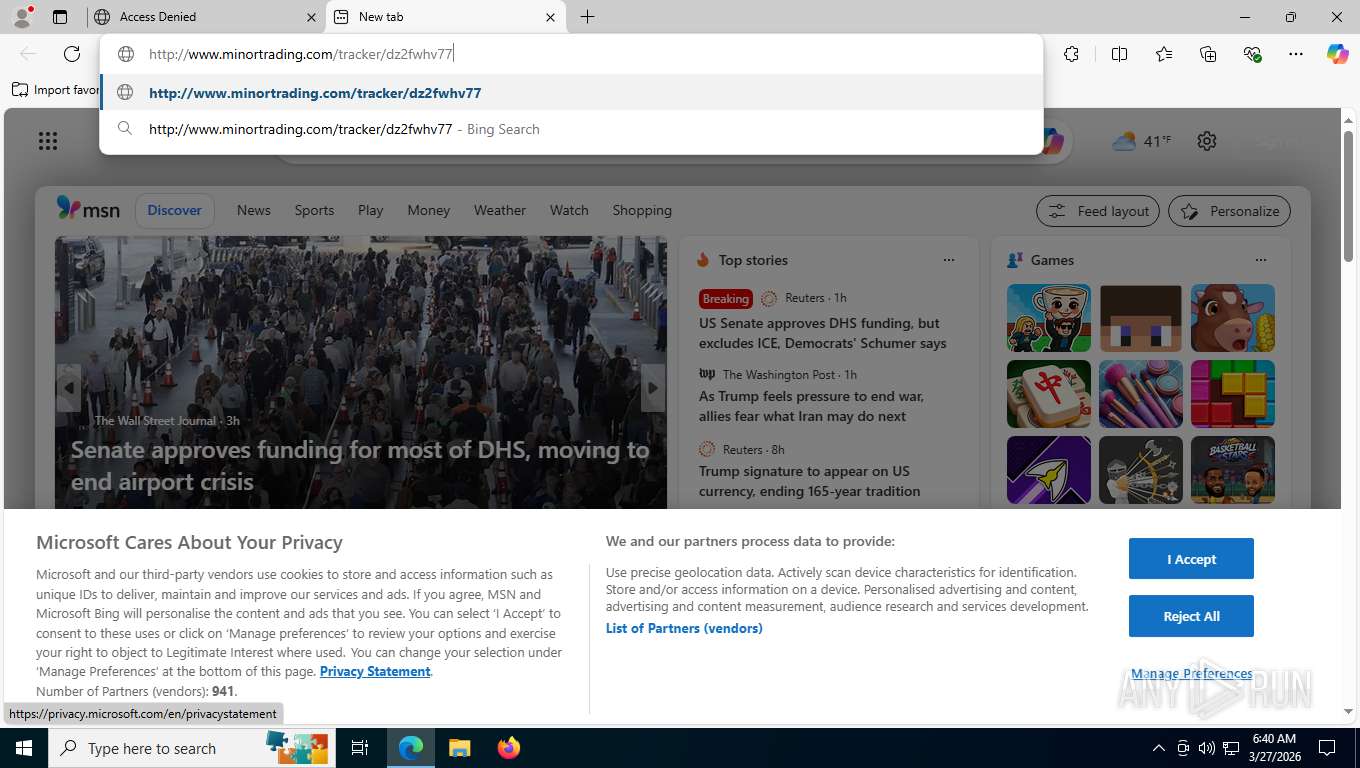Click the Reject All button
The height and width of the screenshot is (768, 1360).
pyautogui.click(x=1191, y=616)
